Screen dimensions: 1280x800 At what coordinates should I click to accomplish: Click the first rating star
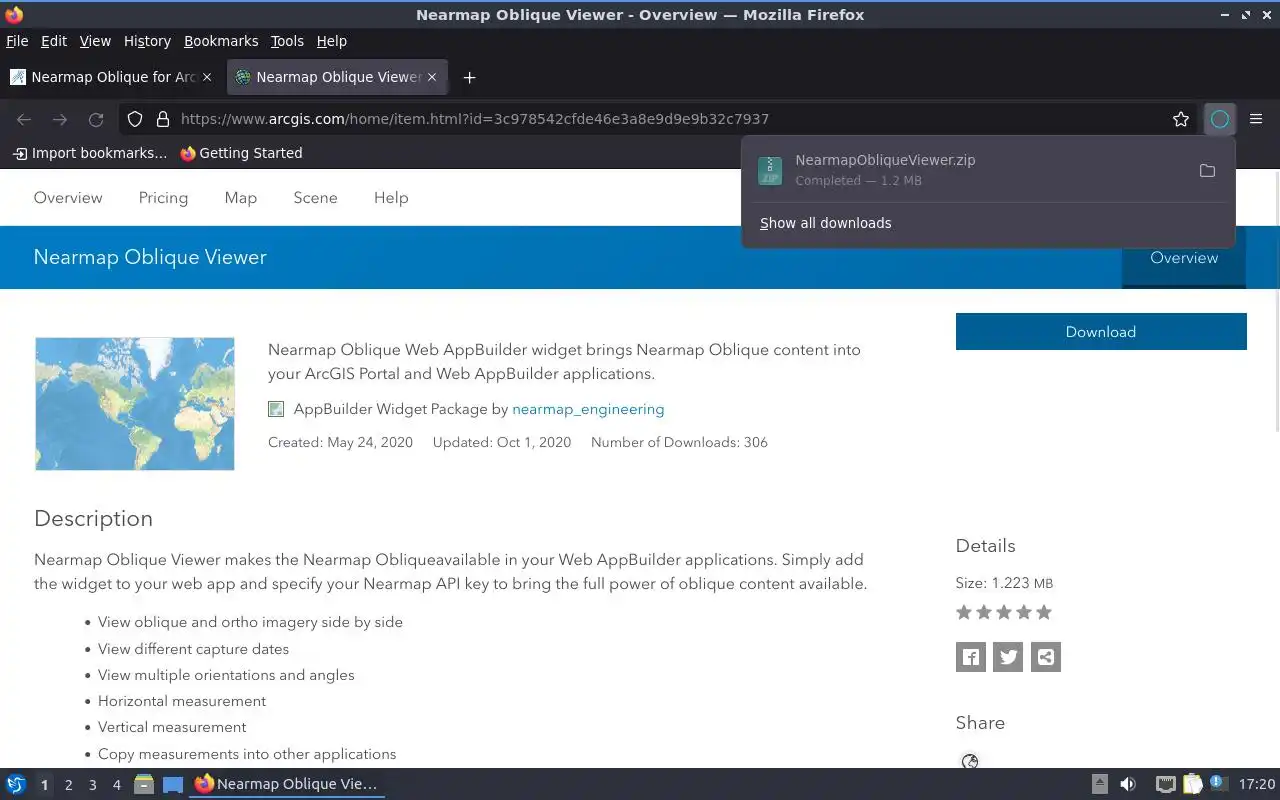pos(964,612)
